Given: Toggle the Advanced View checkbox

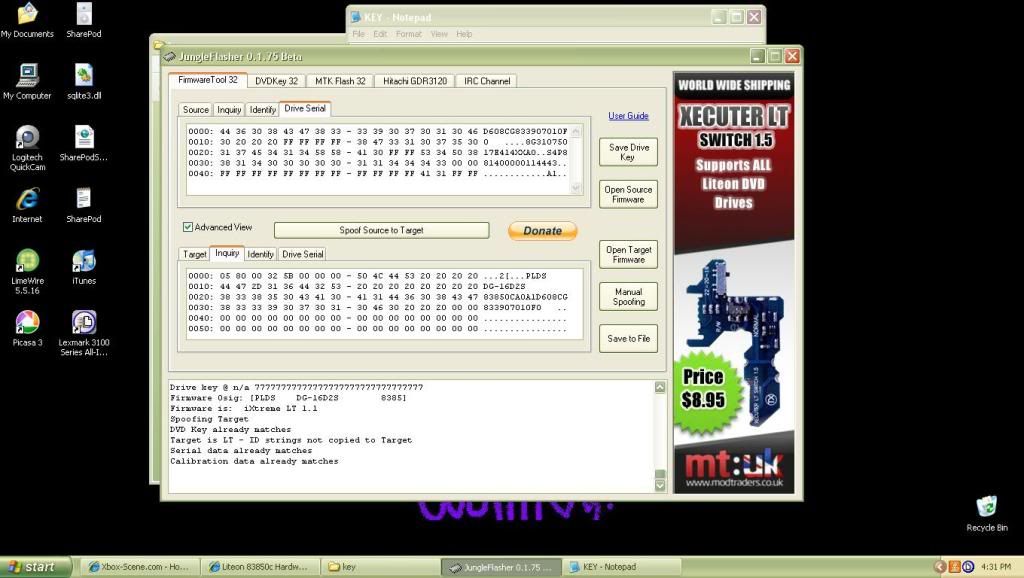Looking at the screenshot, I should [x=188, y=227].
